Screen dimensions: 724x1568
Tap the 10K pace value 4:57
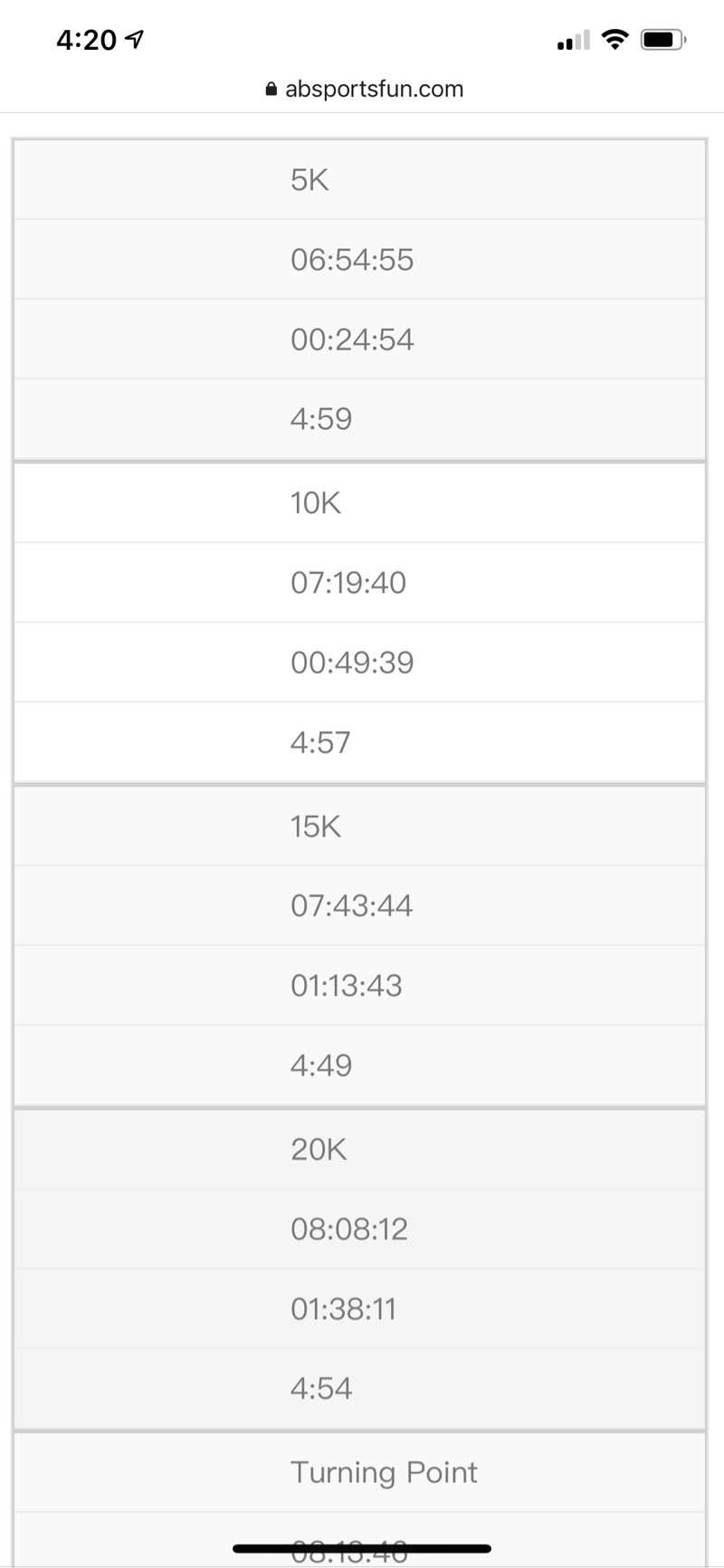[320, 742]
